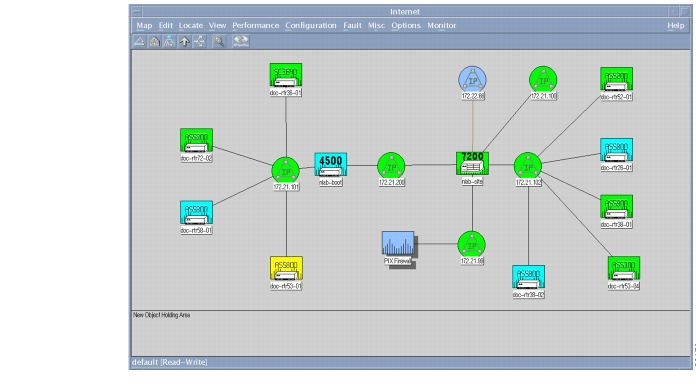Click inside the New Object Holding Area
This screenshot has width=696, height=384.
coord(411,333)
